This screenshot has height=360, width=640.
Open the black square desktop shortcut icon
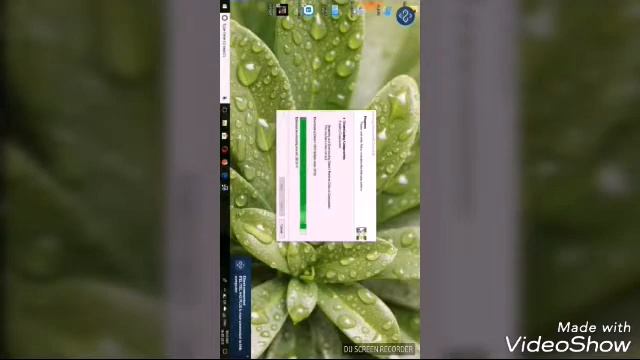(x=282, y=10)
